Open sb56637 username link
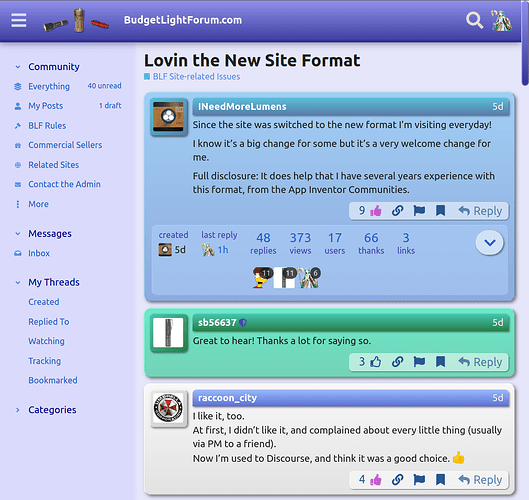This screenshot has width=529, height=500. click(217, 323)
